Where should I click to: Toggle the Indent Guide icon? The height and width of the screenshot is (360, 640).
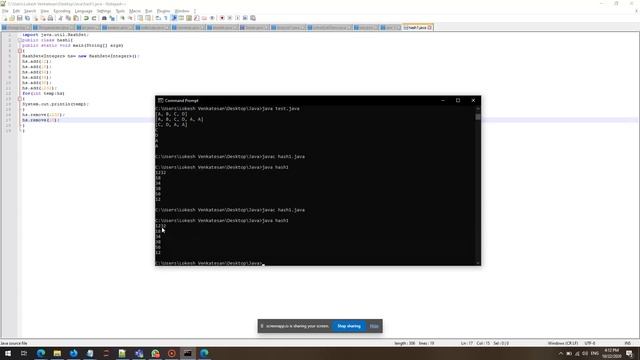tap(174, 18)
